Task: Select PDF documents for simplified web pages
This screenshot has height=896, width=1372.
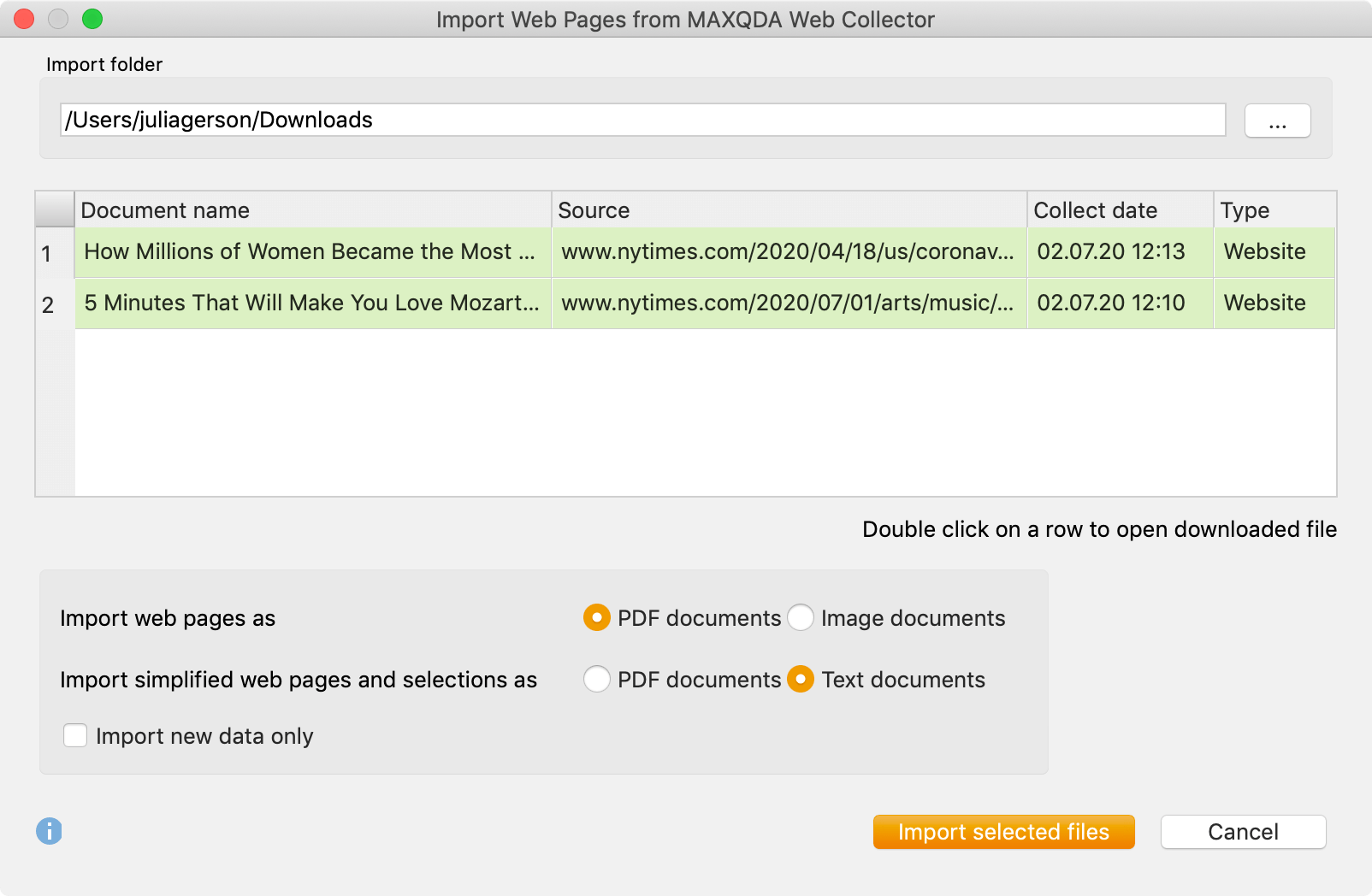Action: click(x=597, y=679)
